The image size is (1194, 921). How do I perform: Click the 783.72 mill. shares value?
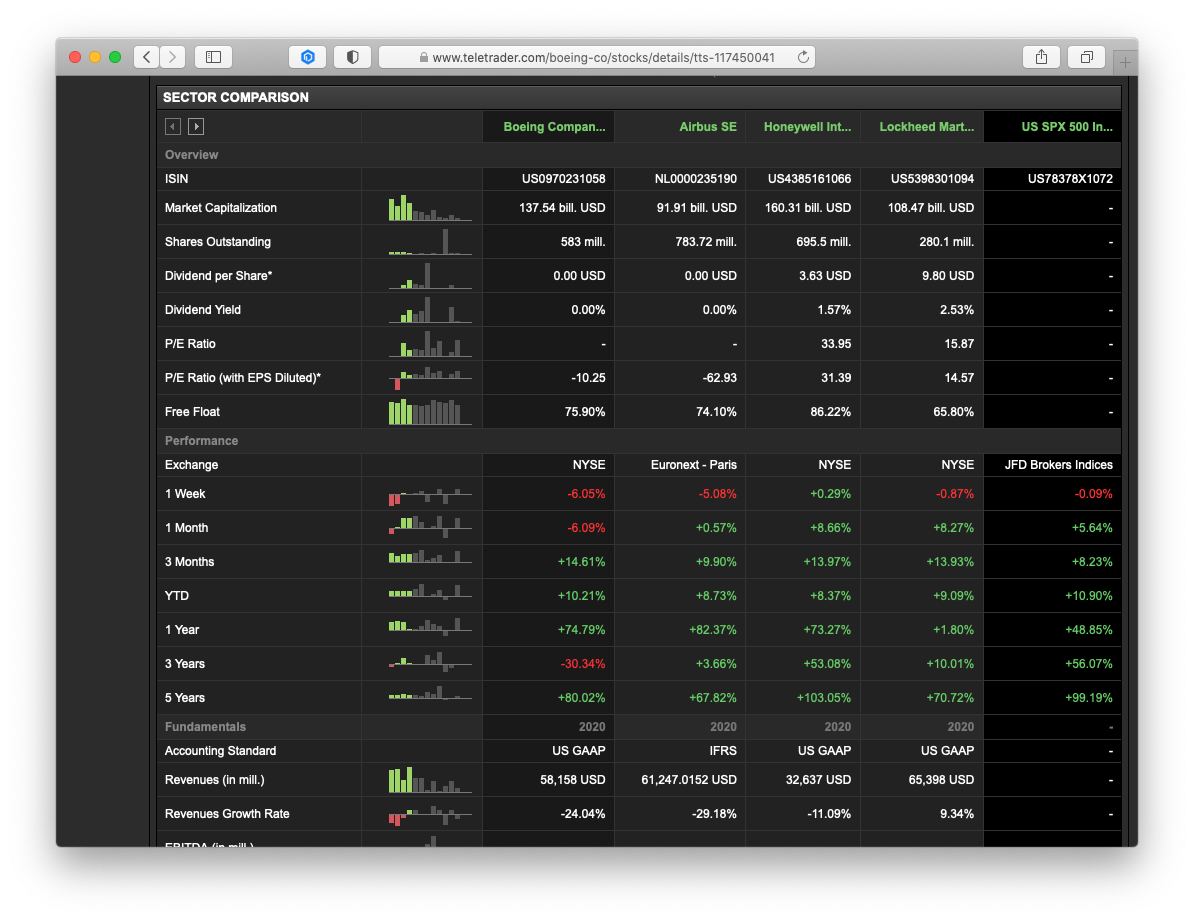[706, 241]
